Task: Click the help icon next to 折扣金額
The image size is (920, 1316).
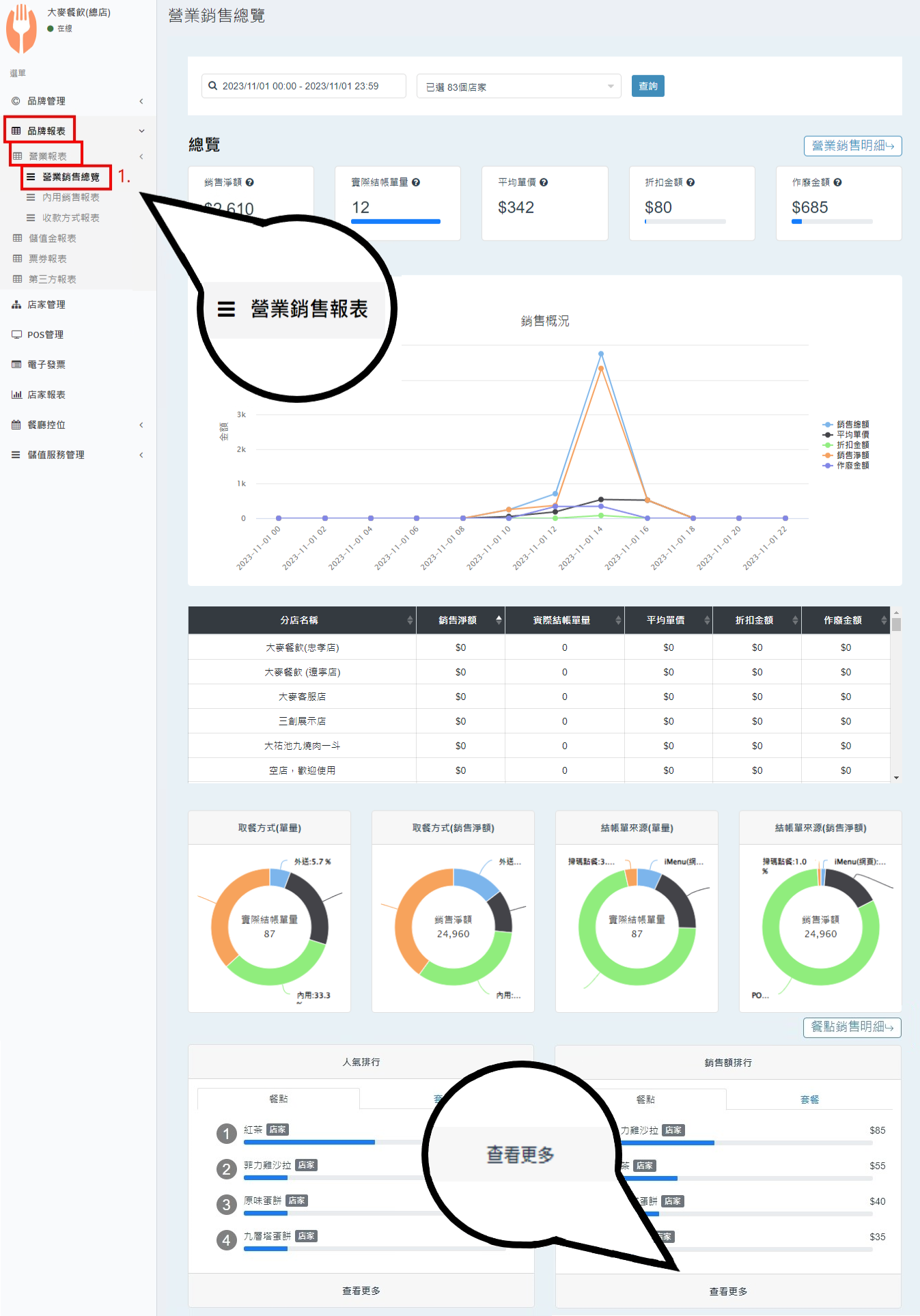Action: (x=691, y=182)
